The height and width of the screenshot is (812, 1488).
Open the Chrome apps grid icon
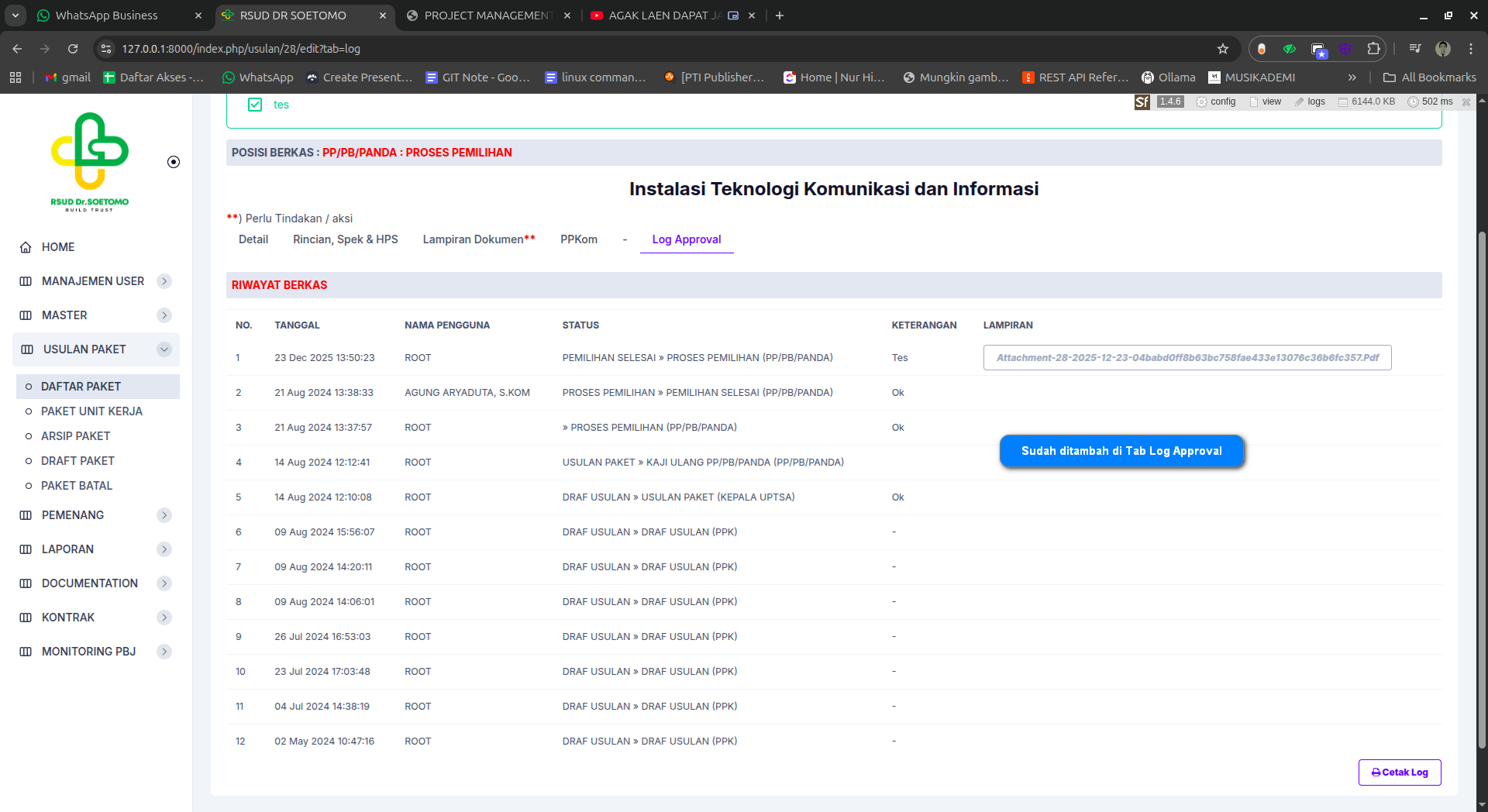click(15, 77)
